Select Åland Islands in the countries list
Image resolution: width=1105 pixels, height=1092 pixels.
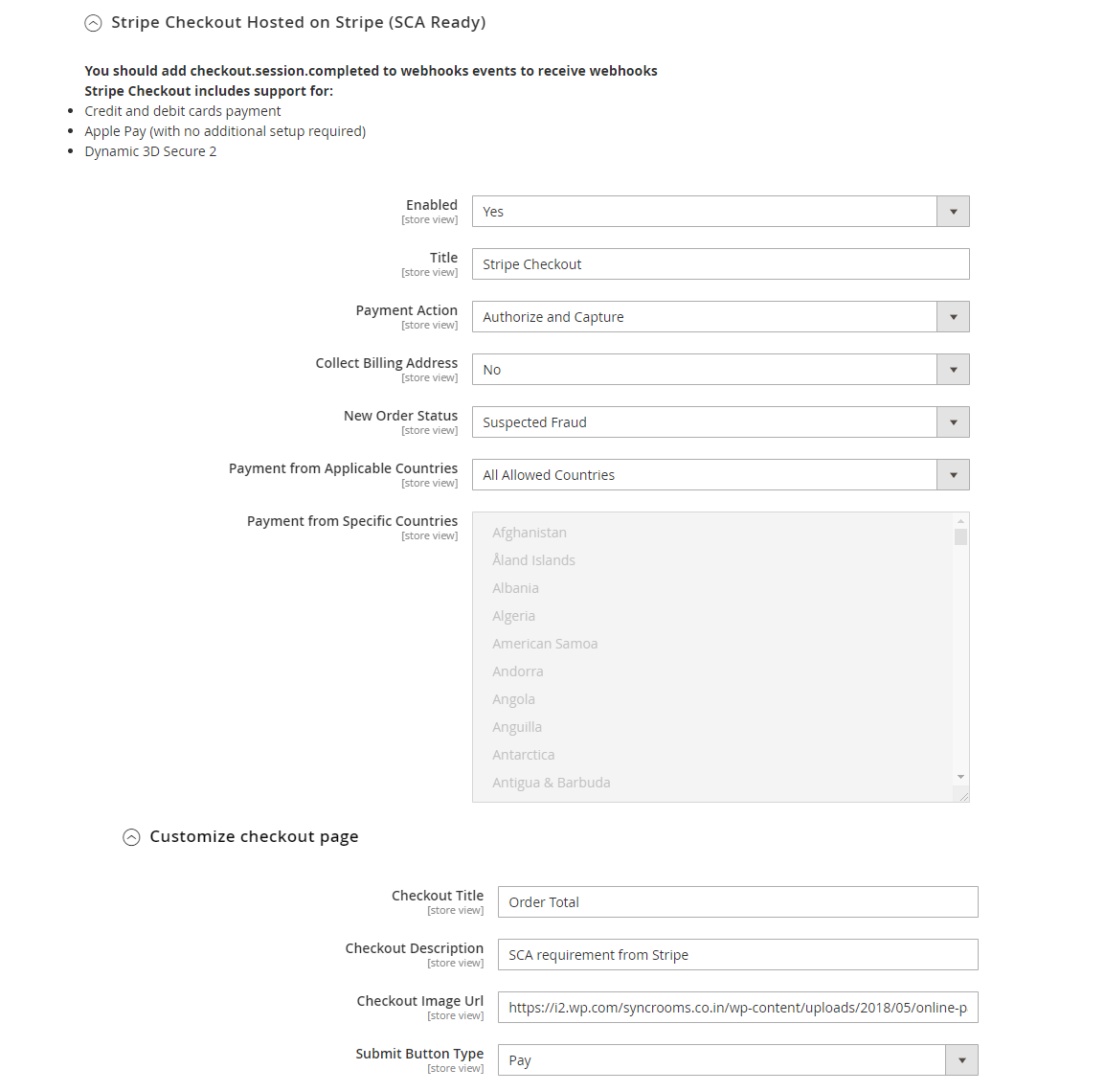[533, 560]
